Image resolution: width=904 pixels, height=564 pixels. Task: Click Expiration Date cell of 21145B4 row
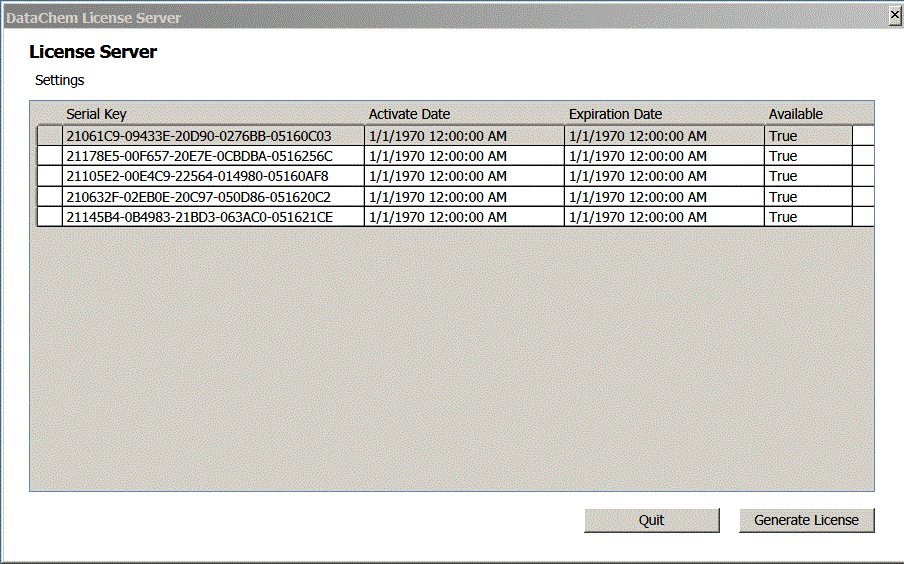pos(664,217)
